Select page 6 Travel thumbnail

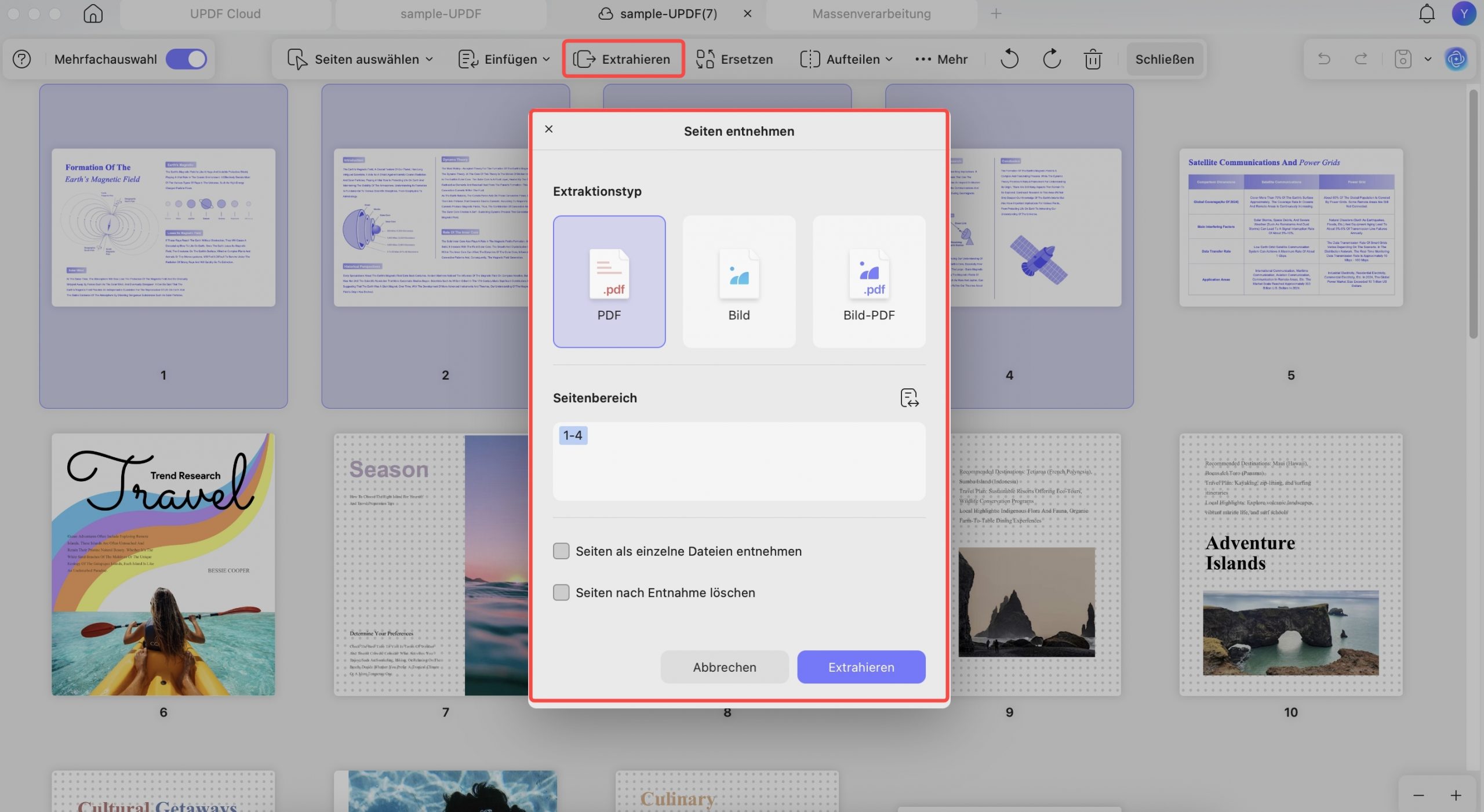tap(163, 565)
